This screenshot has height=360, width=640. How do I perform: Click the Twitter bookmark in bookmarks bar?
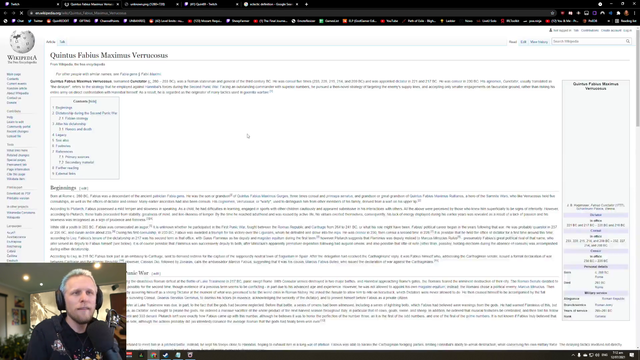coord(36,21)
